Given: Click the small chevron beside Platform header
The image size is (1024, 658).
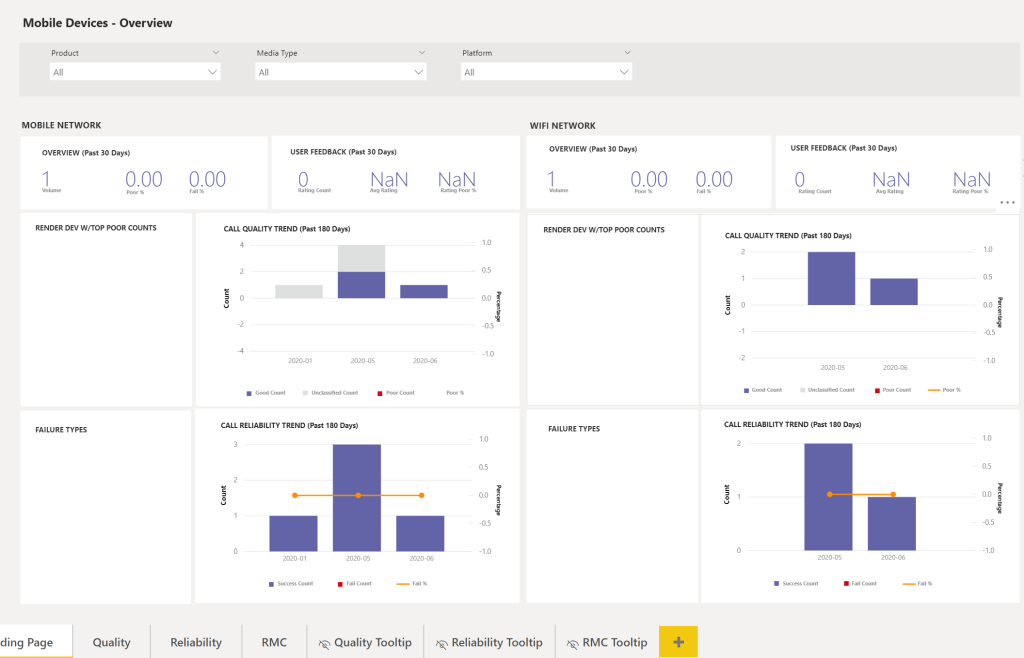Looking at the screenshot, I should (x=627, y=52).
